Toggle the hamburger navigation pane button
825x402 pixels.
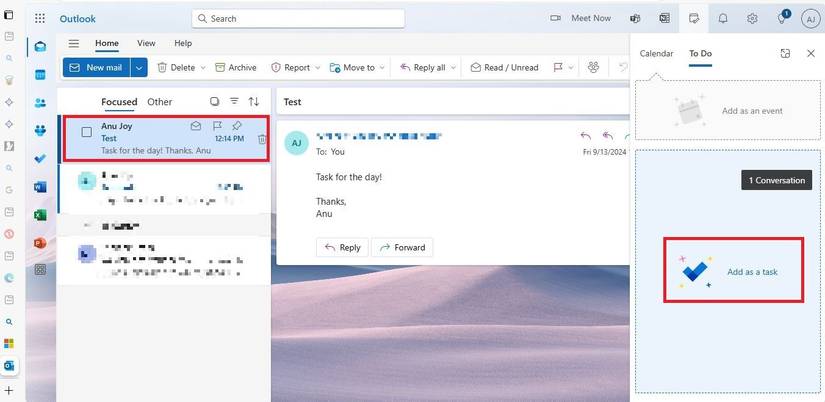coord(74,44)
